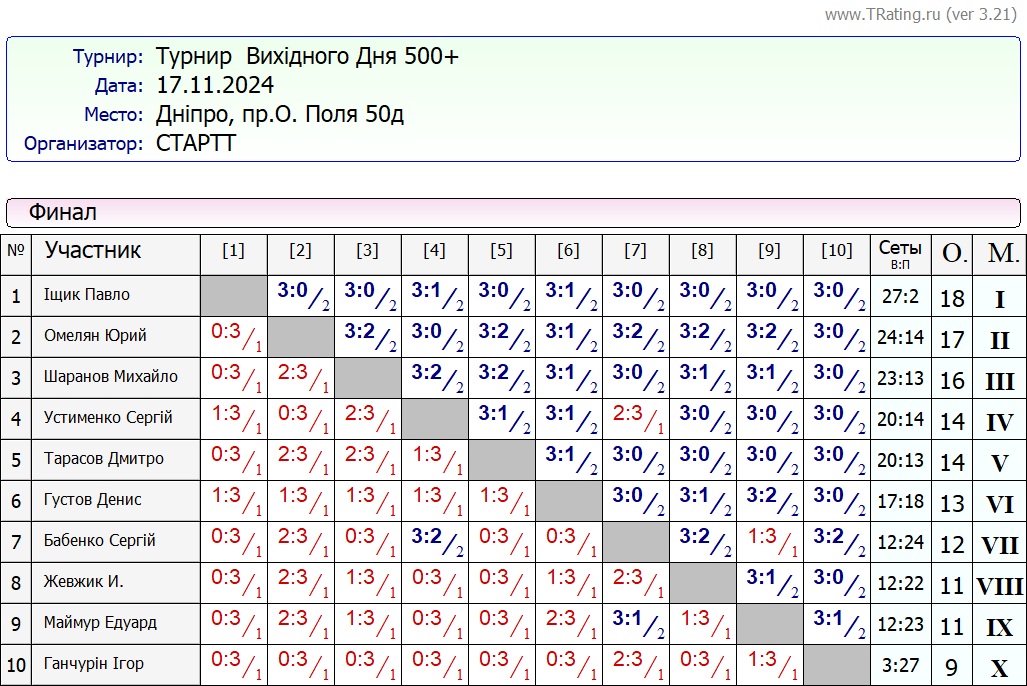Viewport: 1027px width, 686px height.
Task: Click the column [10] header
Action: [x=836, y=251]
